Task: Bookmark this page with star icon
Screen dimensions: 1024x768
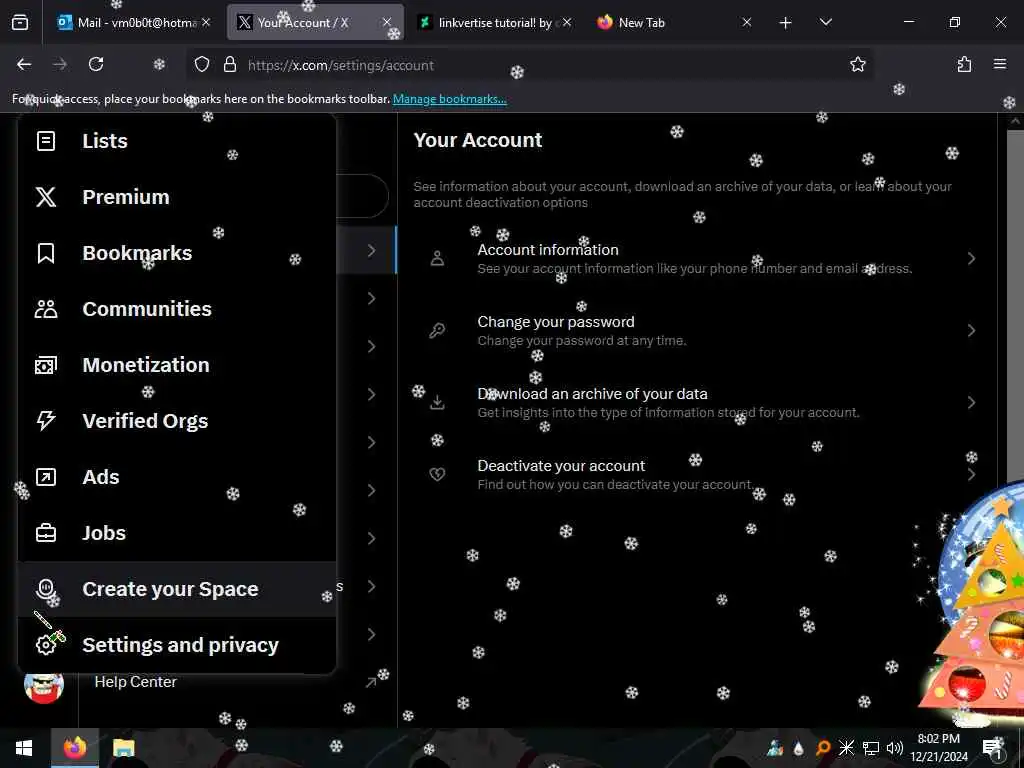Action: pyautogui.click(x=857, y=64)
